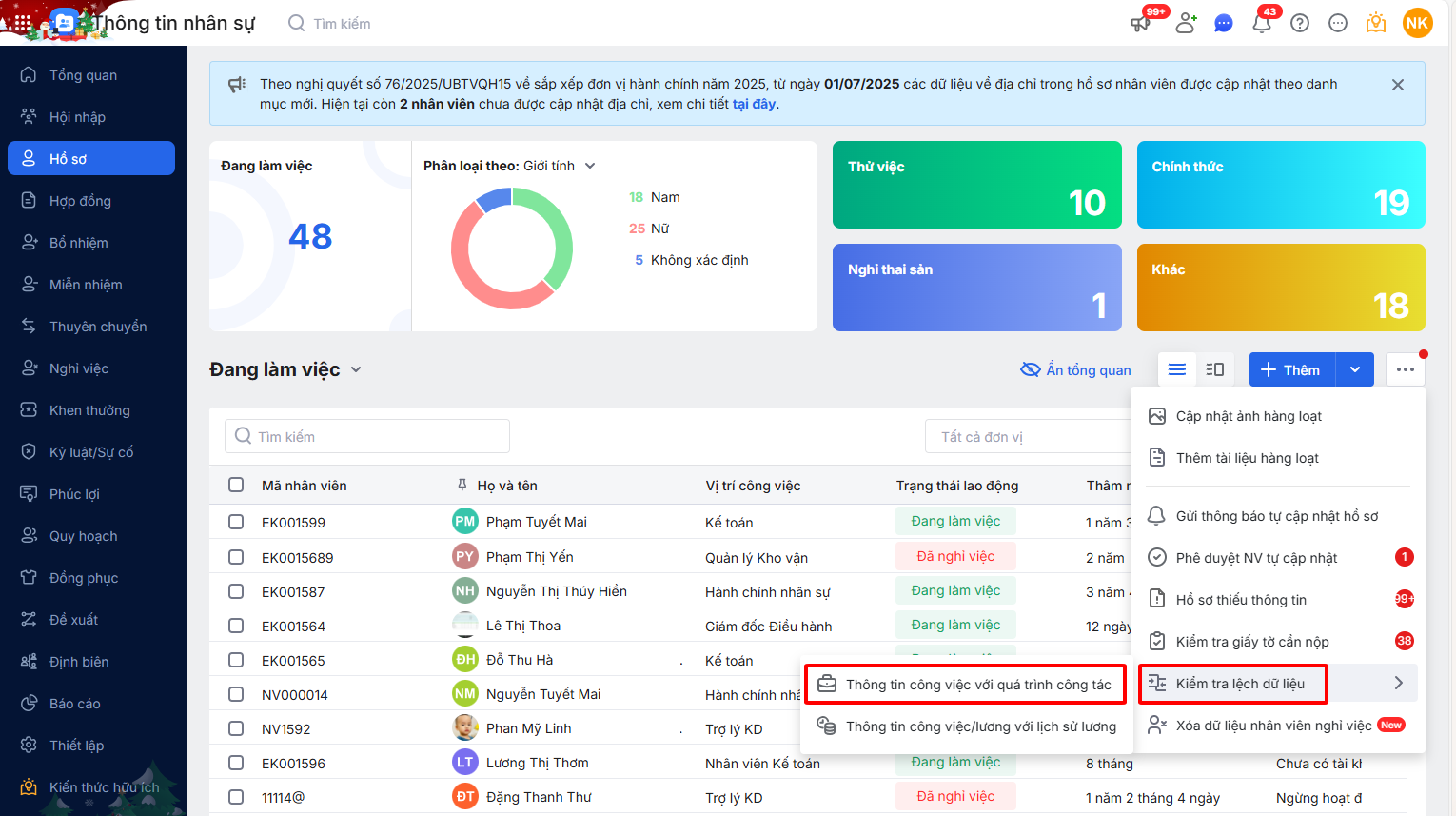Switch to split detail view icon
1456x816 pixels.
1215,369
